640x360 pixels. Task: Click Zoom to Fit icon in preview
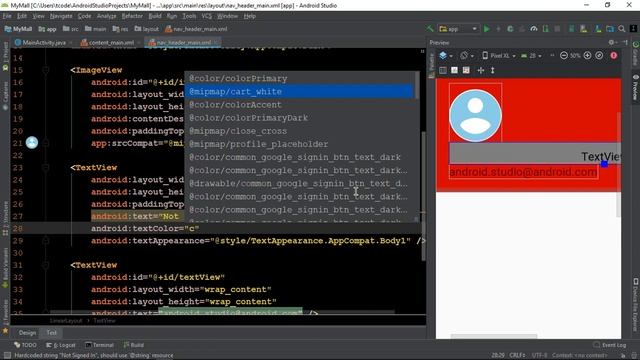click(599, 56)
